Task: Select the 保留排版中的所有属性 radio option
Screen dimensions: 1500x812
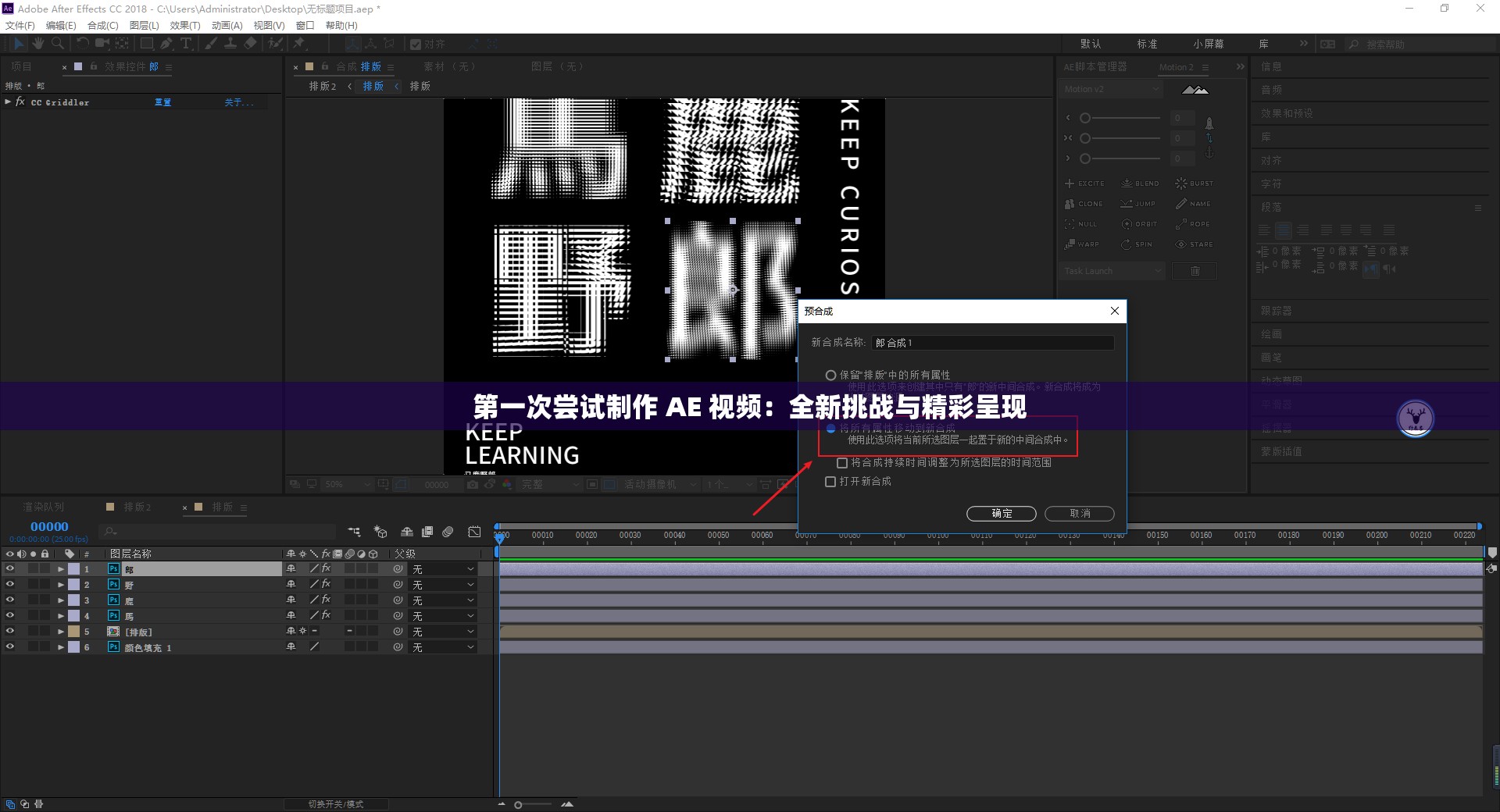Action: coord(830,375)
